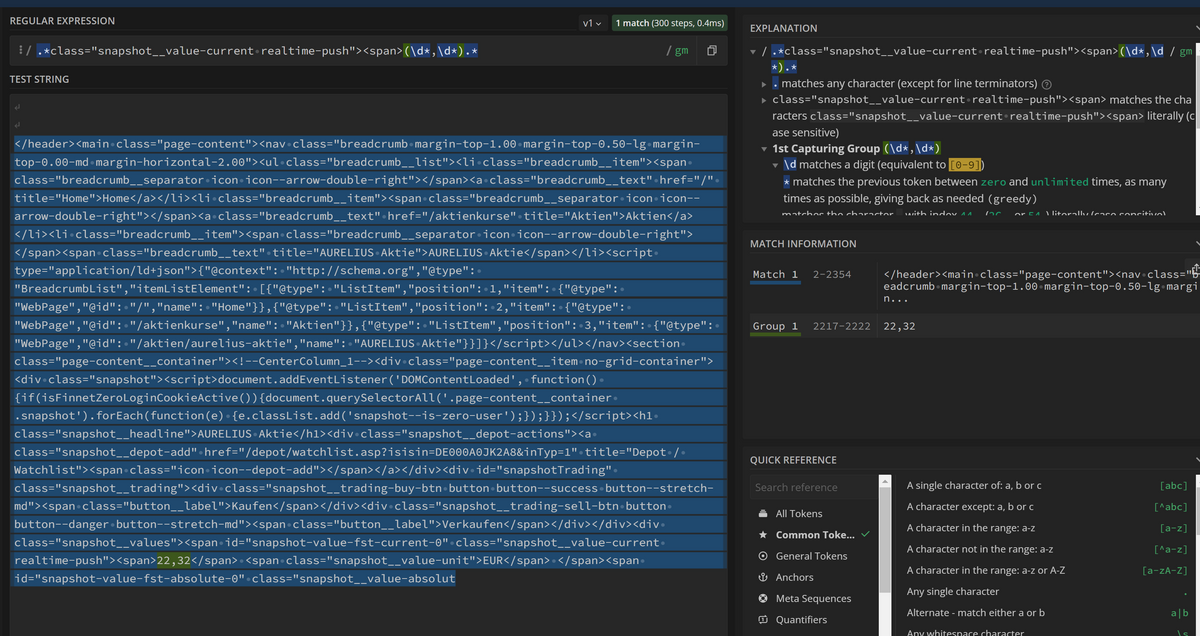Screen dimensions: 1200x636
Task: Open the delimiter options before the regex
Action: coord(23,51)
